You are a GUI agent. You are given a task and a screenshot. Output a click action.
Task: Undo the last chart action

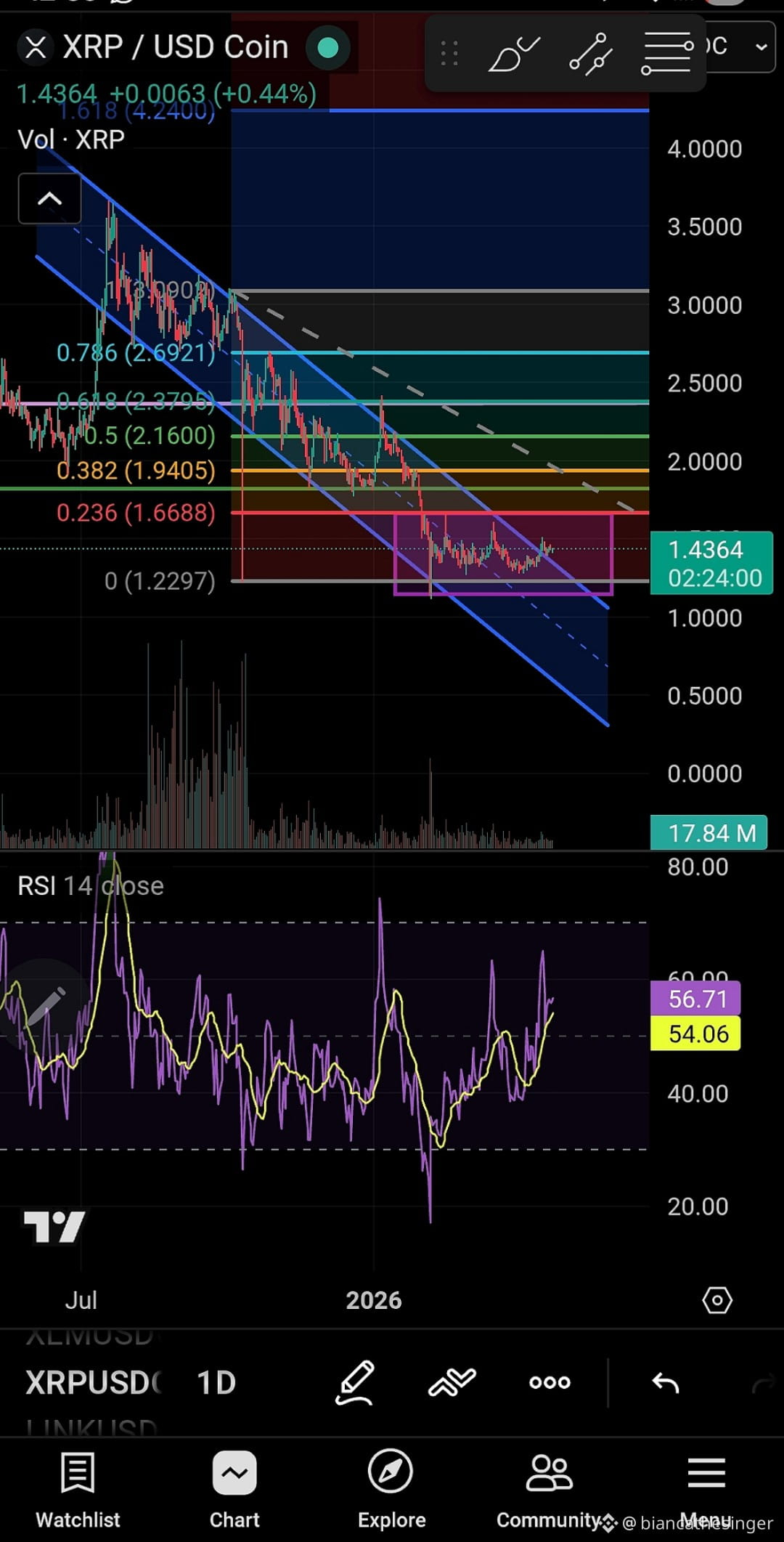click(665, 1382)
